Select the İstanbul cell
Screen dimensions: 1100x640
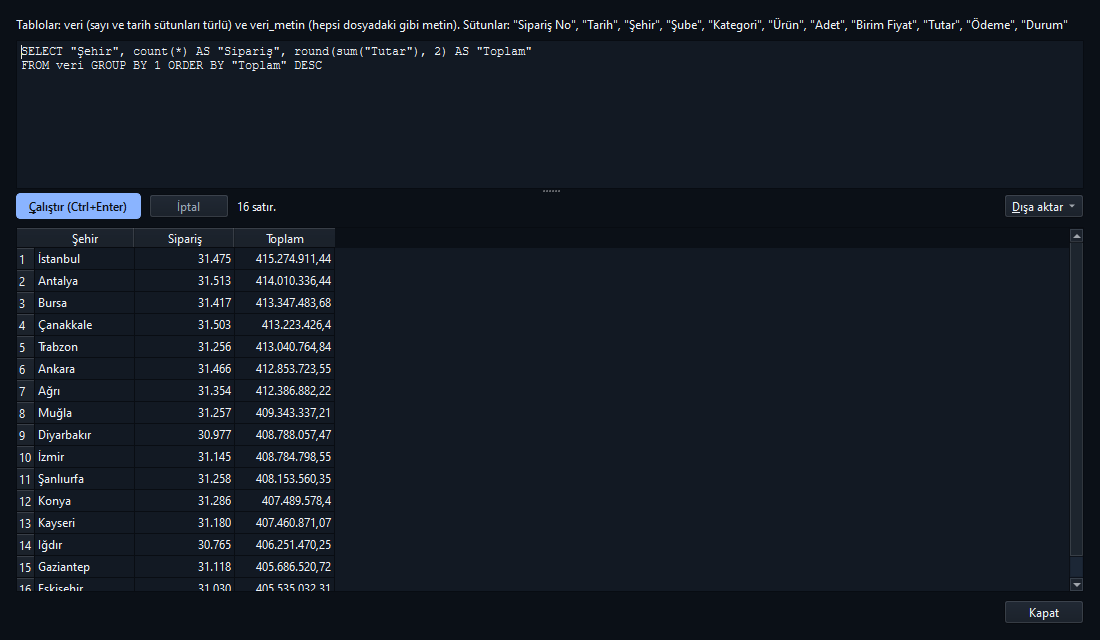tap(84, 259)
